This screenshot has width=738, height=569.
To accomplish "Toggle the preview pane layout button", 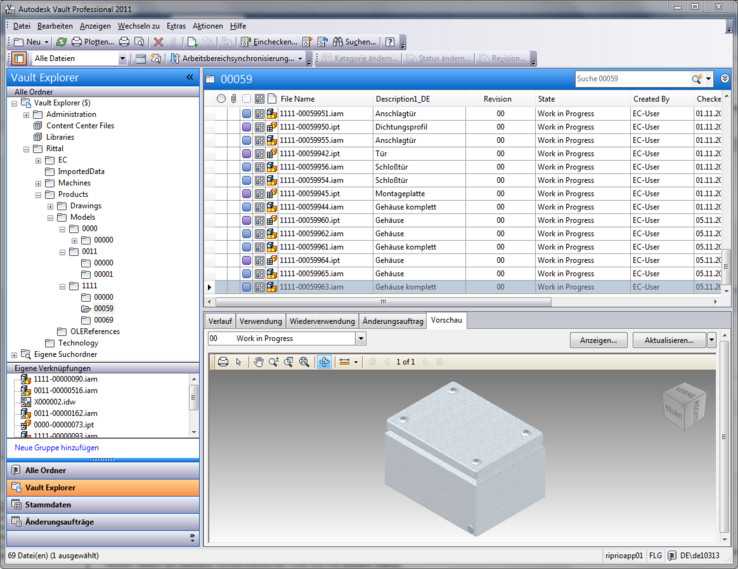I will click(19, 59).
